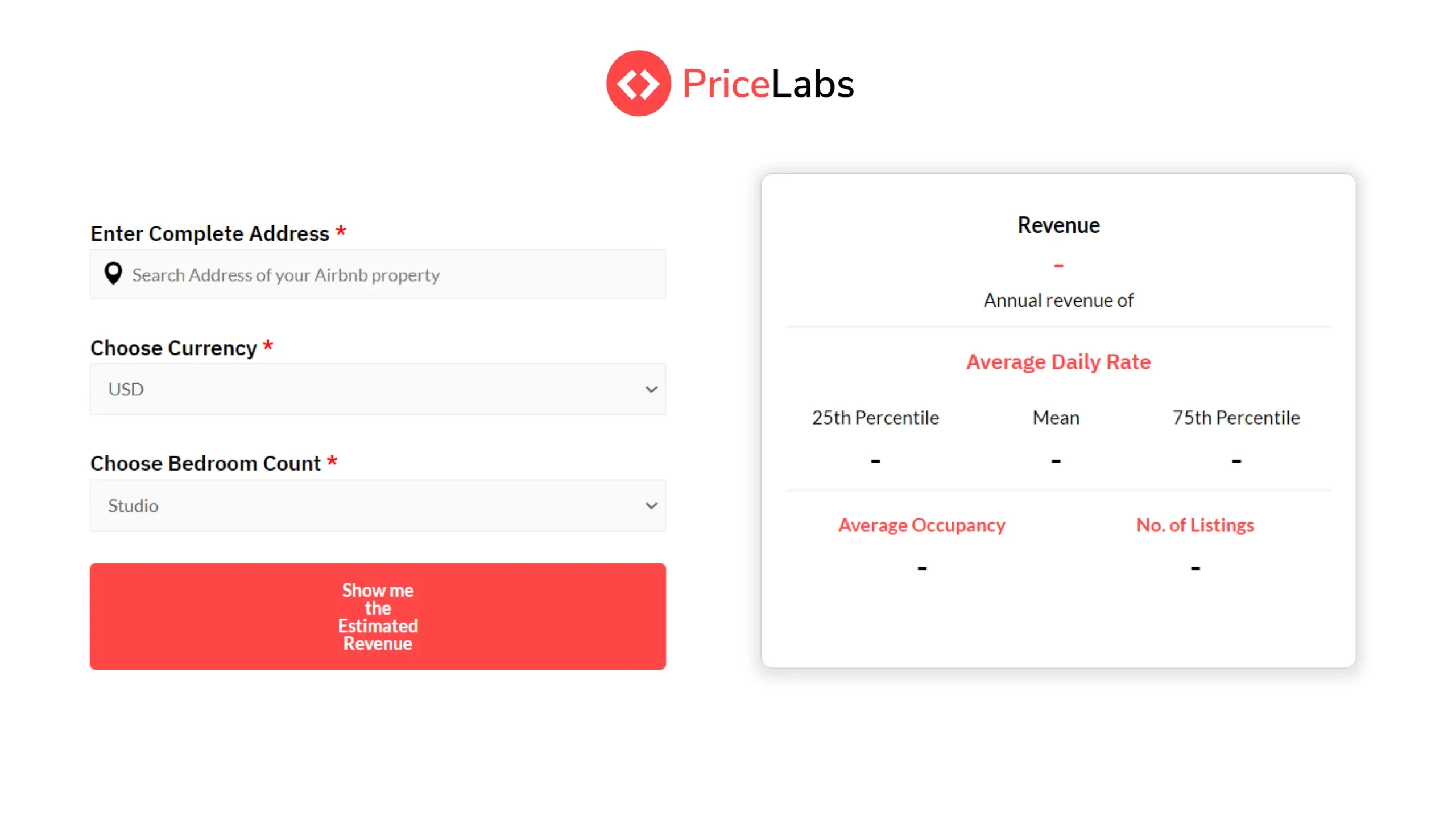Click the location pin icon
The height and width of the screenshot is (820, 1456).
click(113, 273)
